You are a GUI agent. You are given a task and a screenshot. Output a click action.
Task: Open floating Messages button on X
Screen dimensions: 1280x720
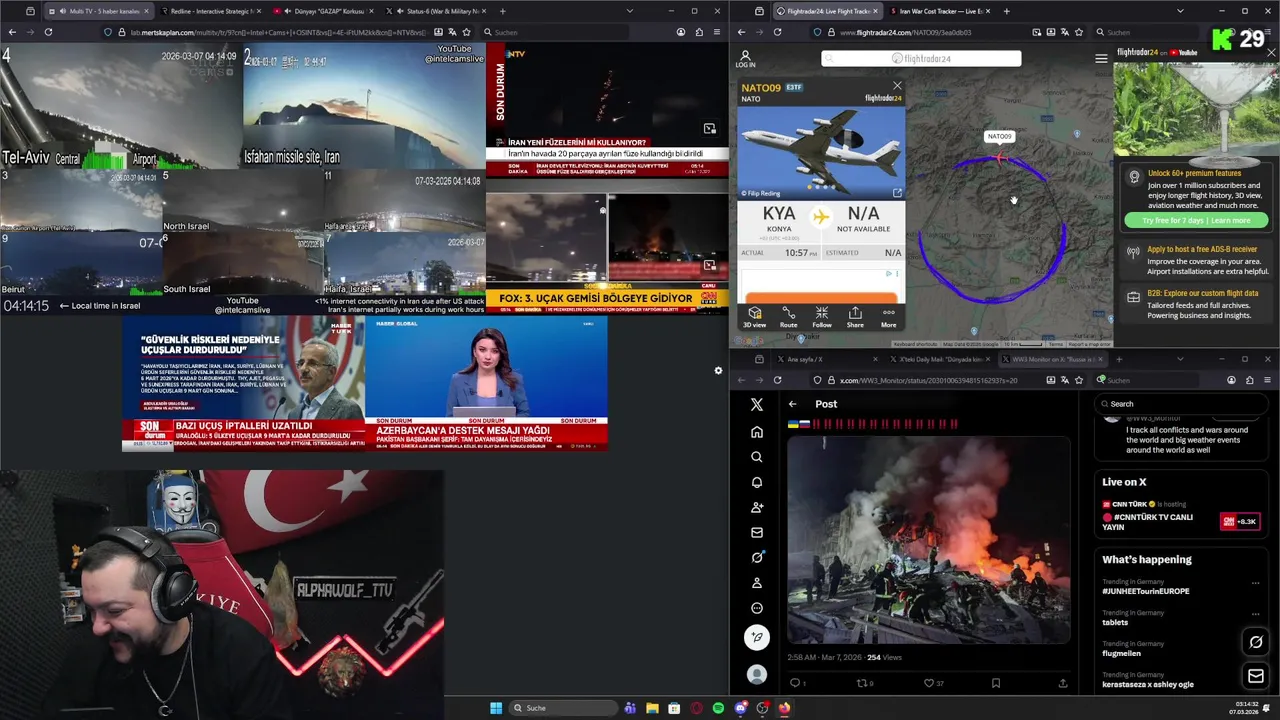click(x=1256, y=677)
